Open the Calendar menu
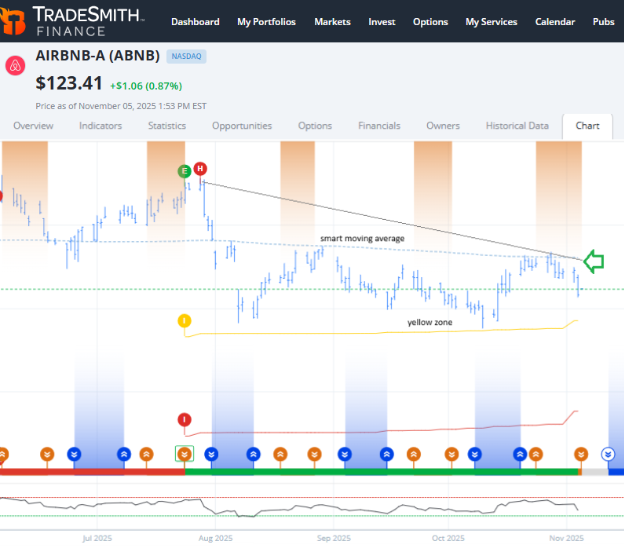The width and height of the screenshot is (624, 546). (555, 22)
